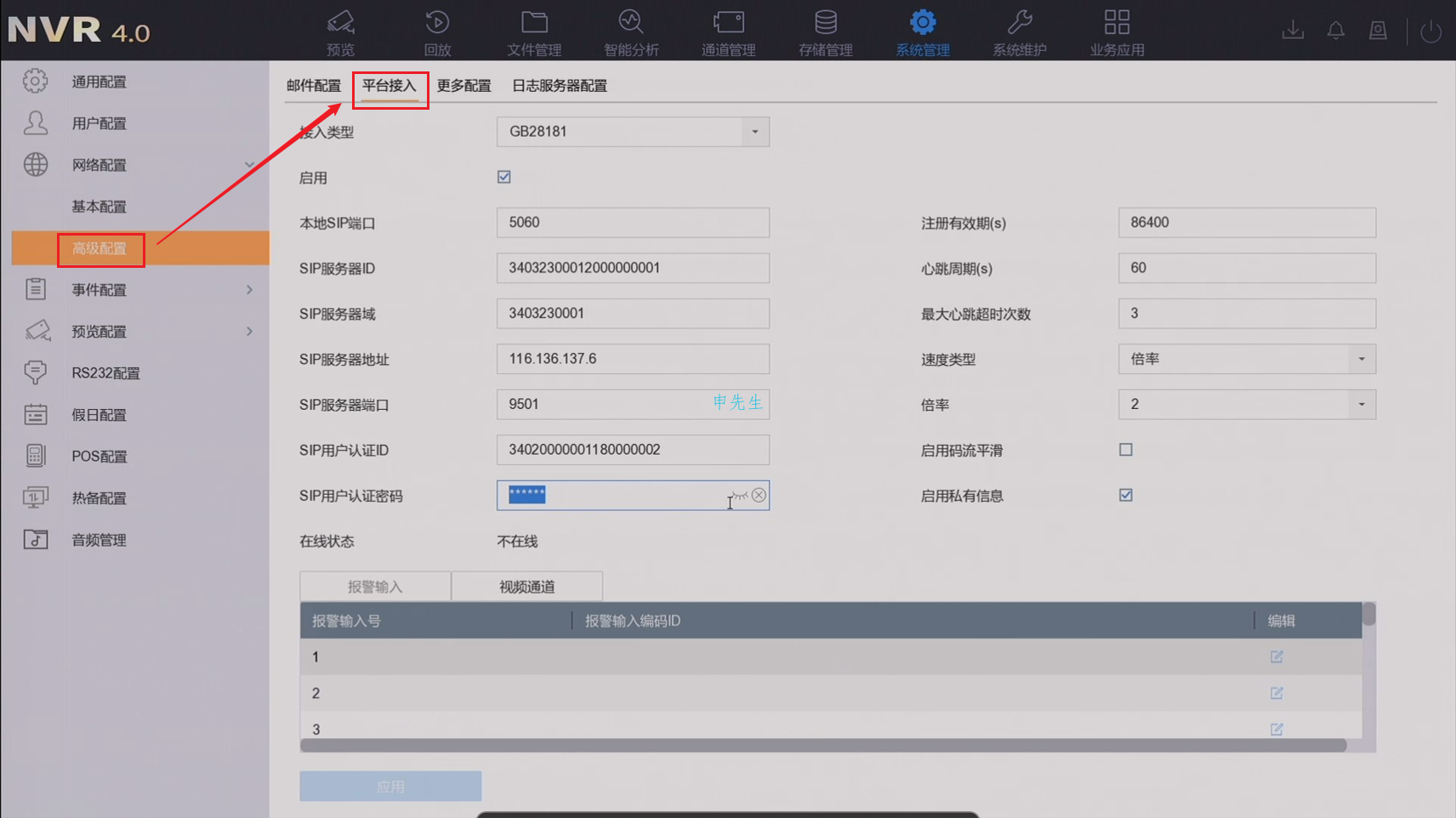Viewport: 1456px width, 818px height.
Task: Enable the 启用码流平滑 checkbox
Action: pos(1125,449)
